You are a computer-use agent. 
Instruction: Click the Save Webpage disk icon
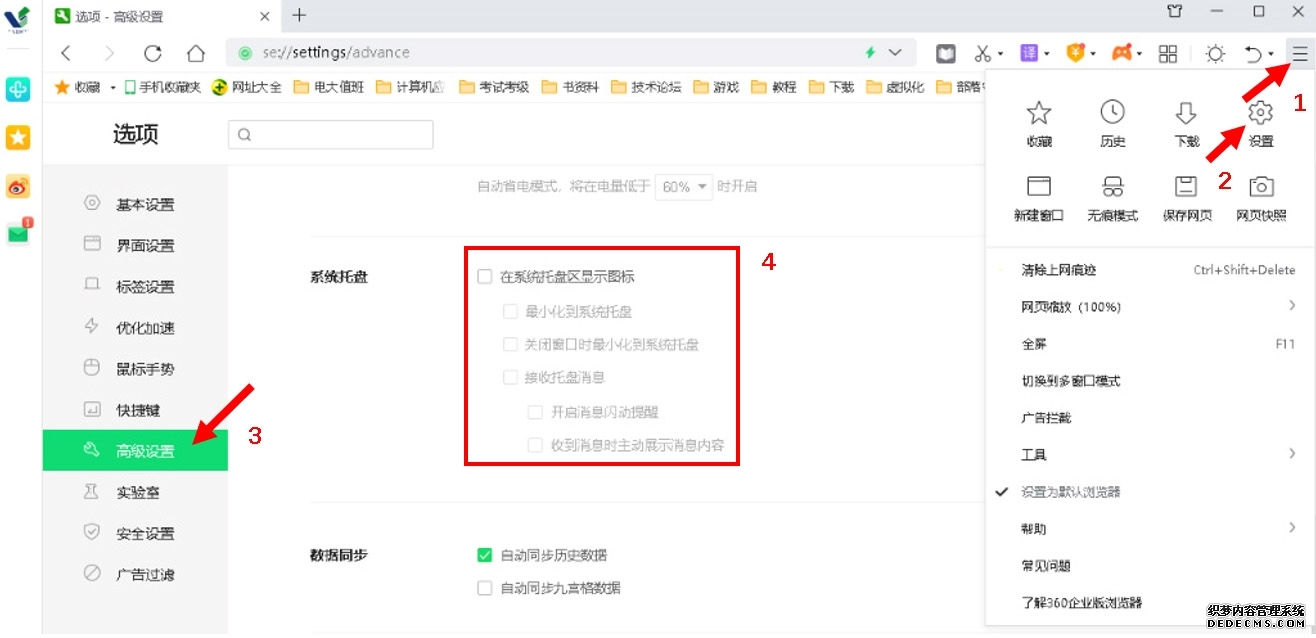[1186, 187]
